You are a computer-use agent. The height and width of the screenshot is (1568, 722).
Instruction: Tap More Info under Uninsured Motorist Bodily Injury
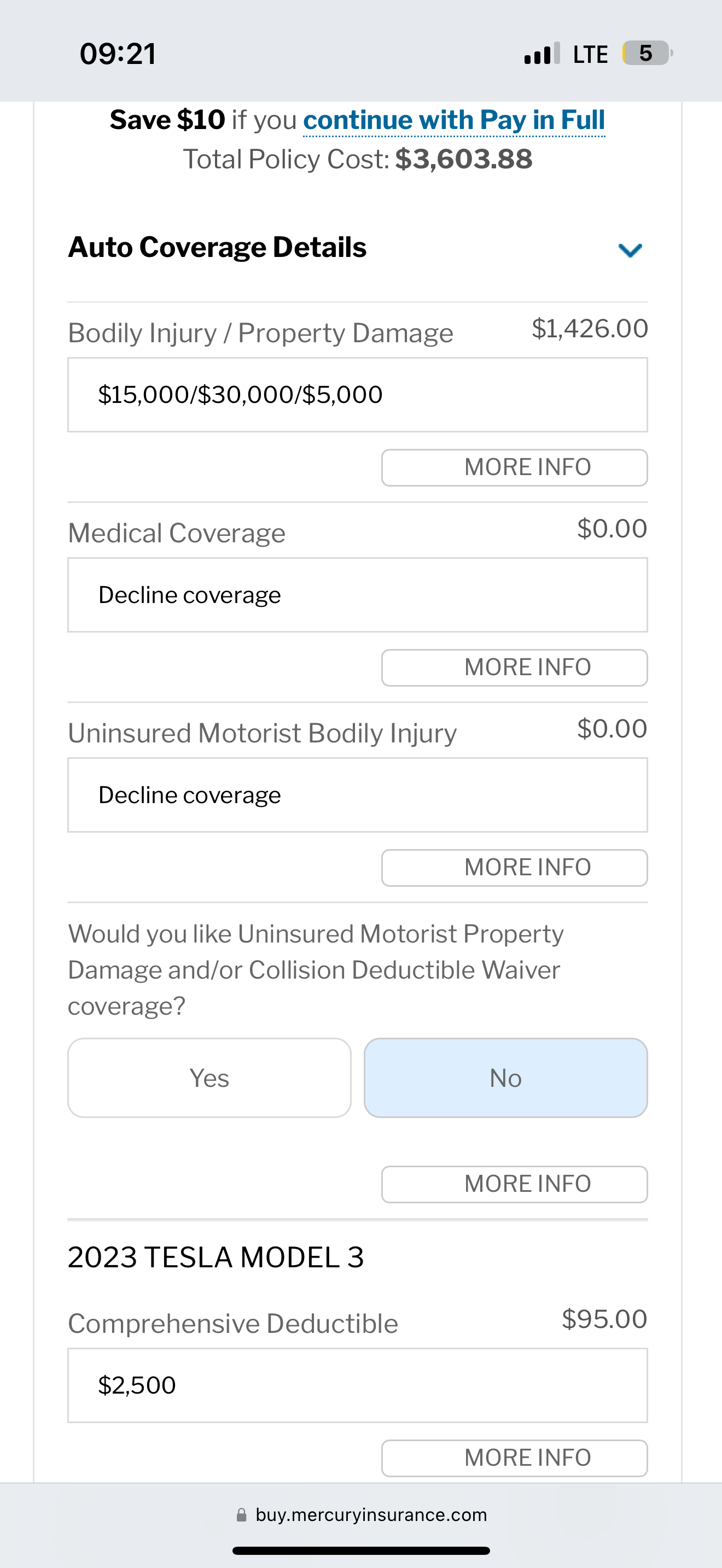514,868
